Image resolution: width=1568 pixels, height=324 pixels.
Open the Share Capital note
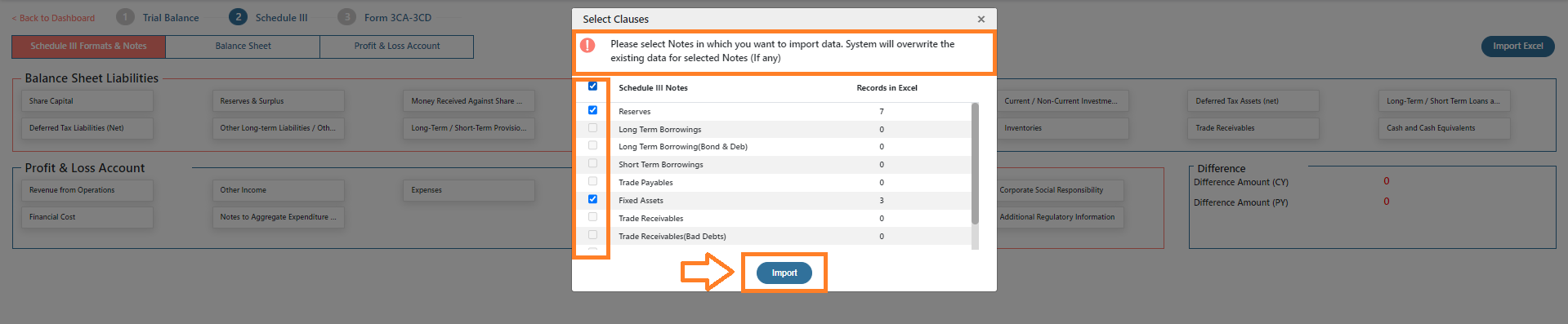pos(87,101)
